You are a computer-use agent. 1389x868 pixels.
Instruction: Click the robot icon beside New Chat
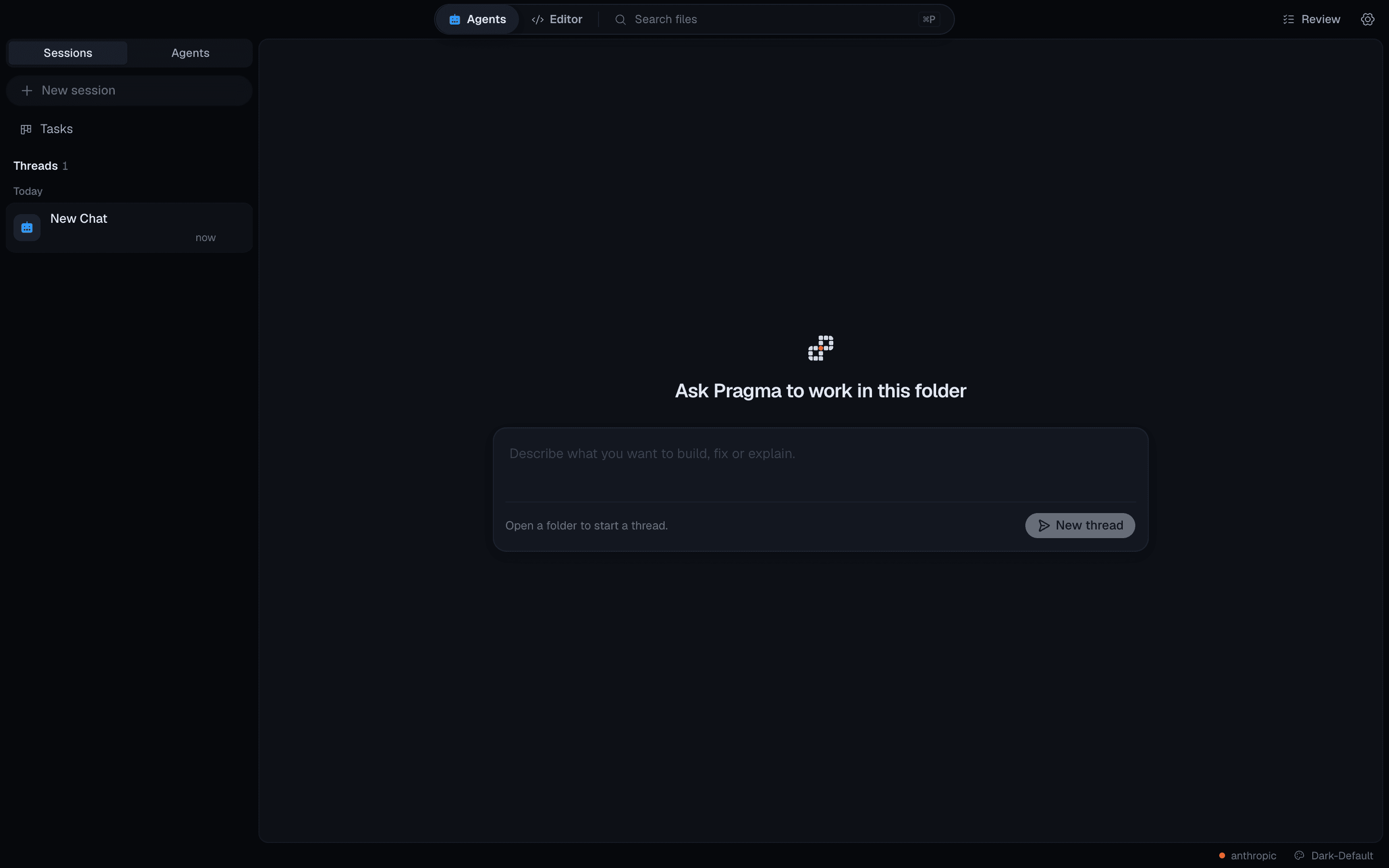[x=27, y=227]
